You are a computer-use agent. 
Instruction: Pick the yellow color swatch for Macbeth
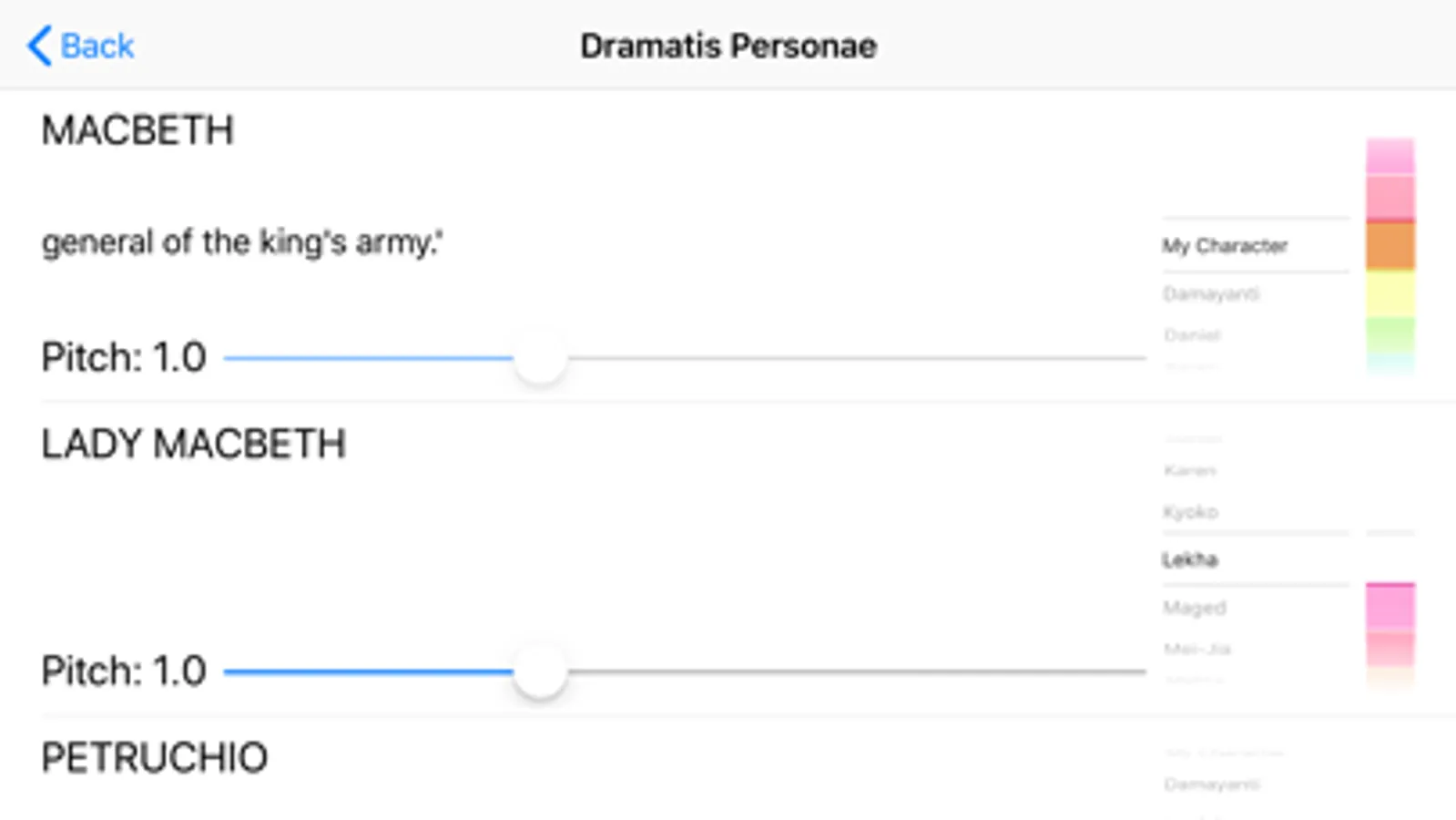click(1390, 293)
